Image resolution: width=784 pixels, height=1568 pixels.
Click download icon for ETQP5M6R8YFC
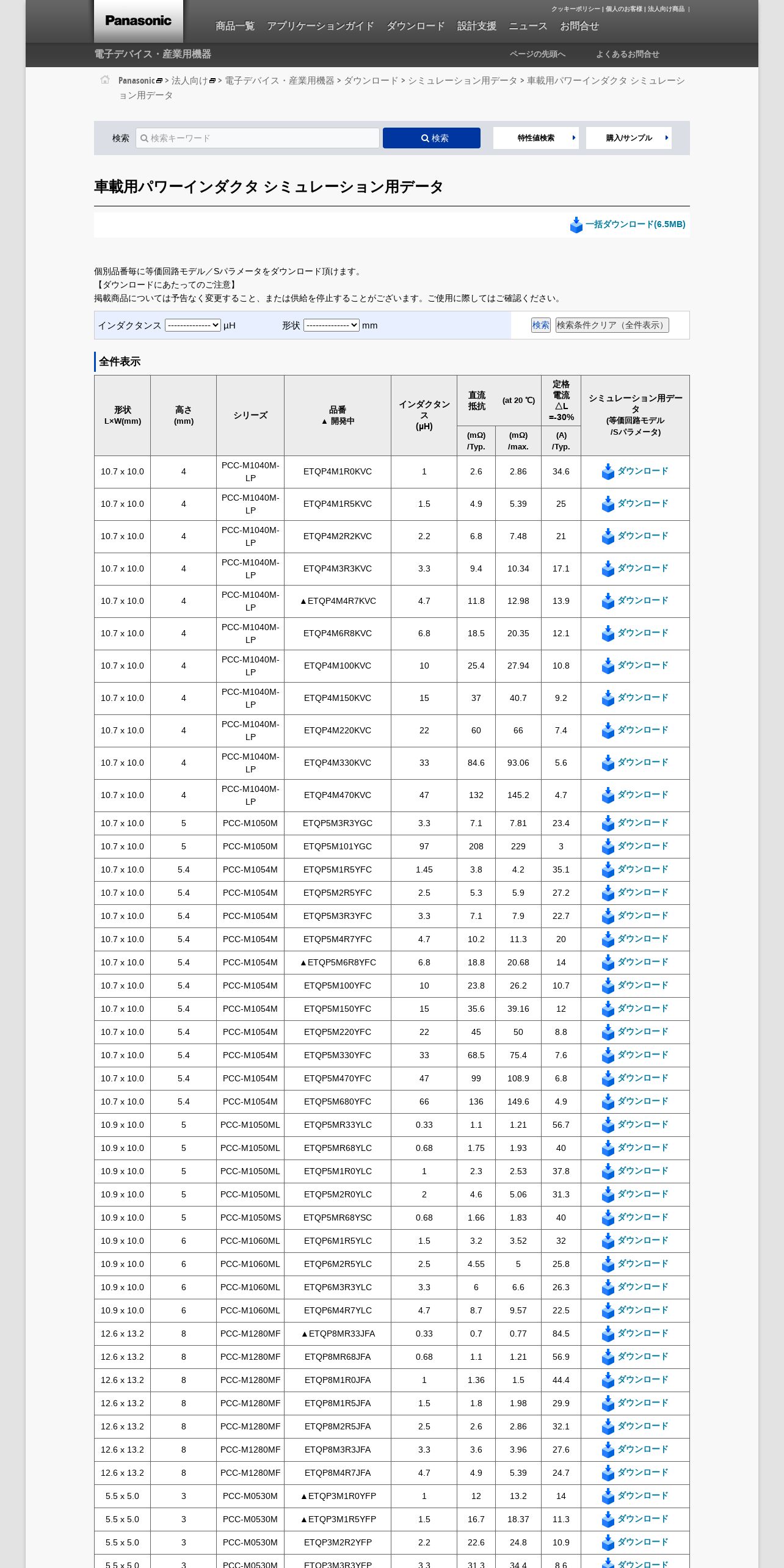pos(608,962)
